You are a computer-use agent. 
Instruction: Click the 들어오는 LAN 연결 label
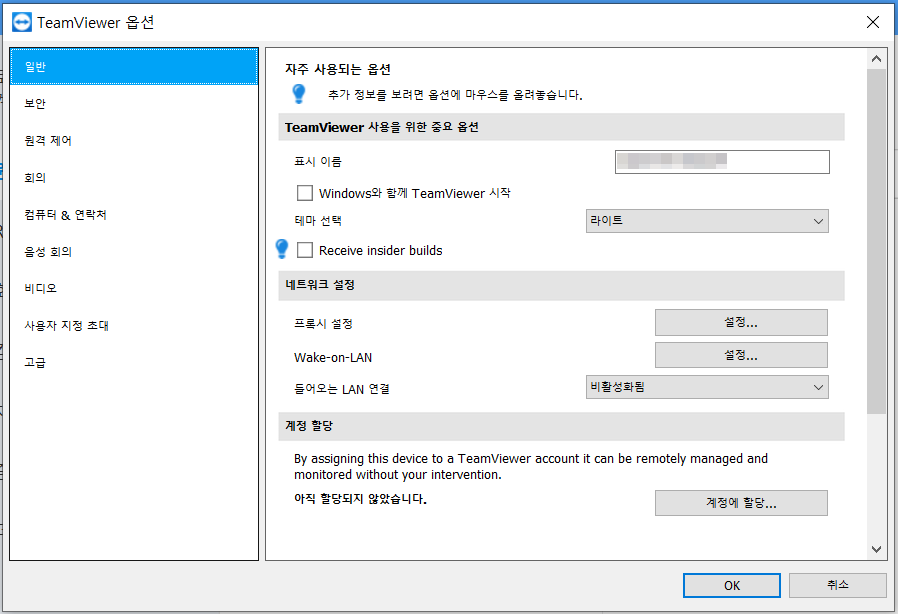(341, 389)
